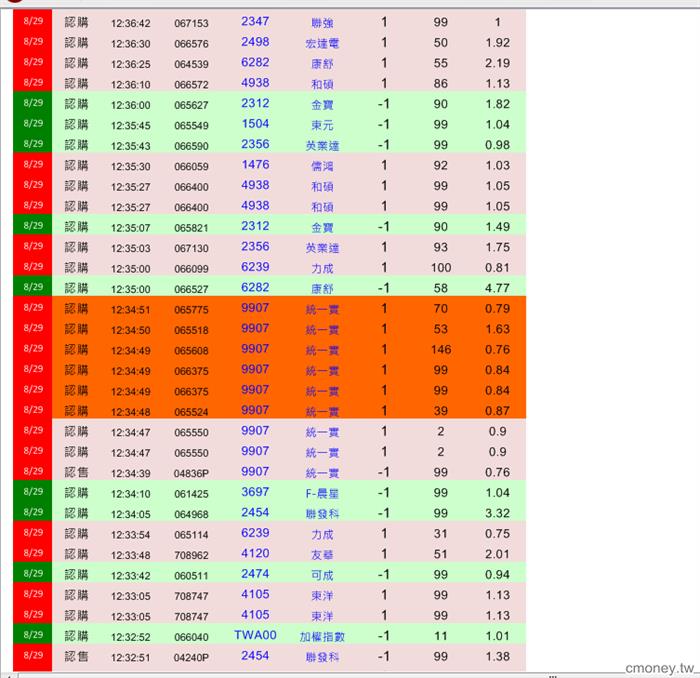Image resolution: width=700 pixels, height=678 pixels.
Task: Click 康舒 name in warrant 066527 row
Action: coord(322,289)
